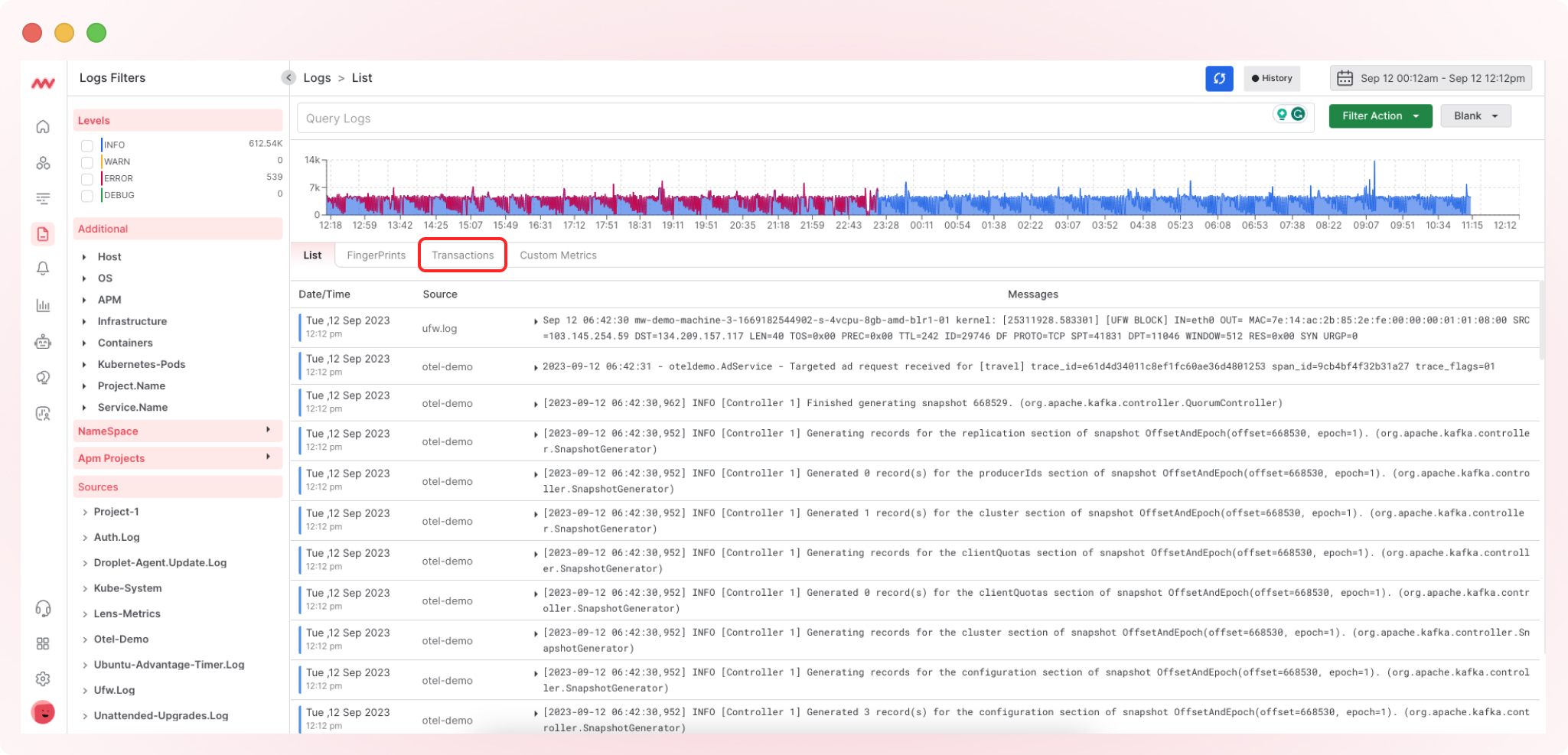Click into the Query Logs field

coord(781,119)
